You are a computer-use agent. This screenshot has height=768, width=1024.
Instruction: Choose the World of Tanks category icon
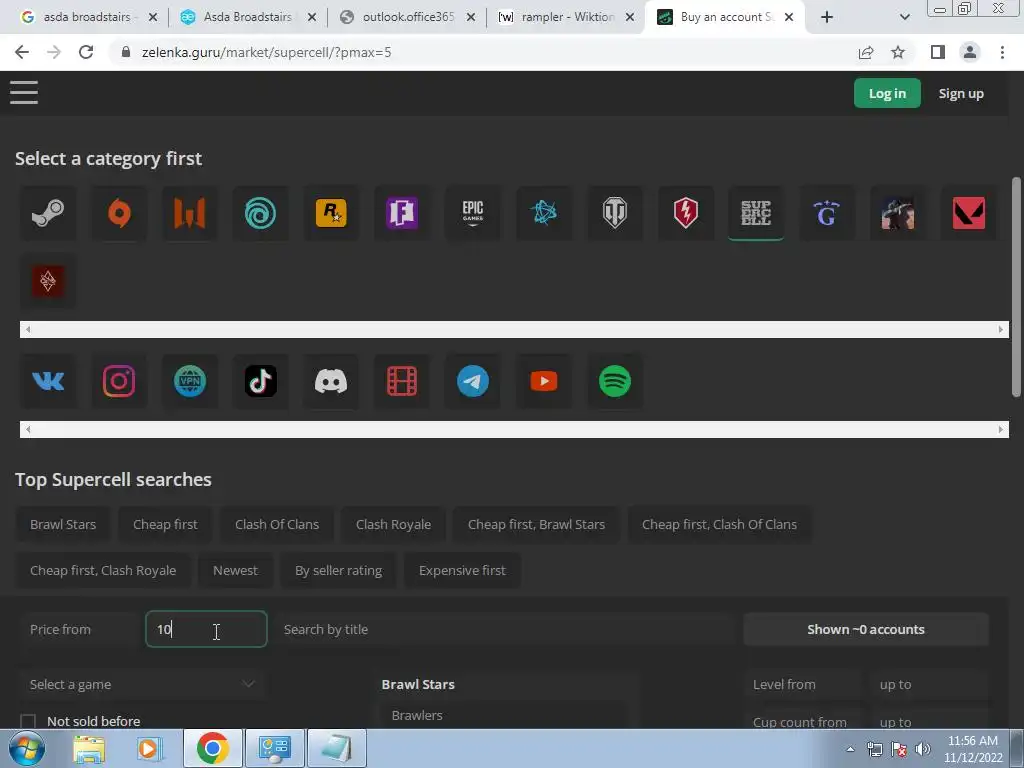[x=615, y=213]
